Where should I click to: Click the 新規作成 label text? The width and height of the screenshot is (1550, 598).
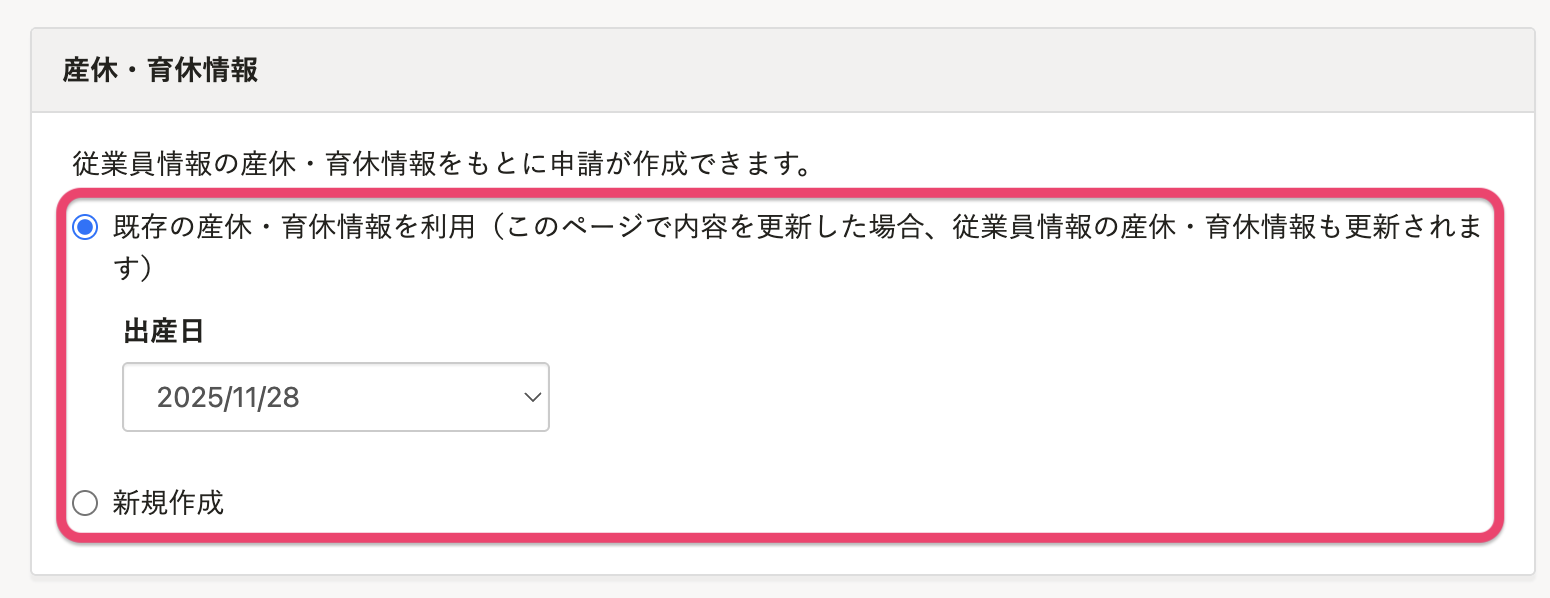coord(168,503)
